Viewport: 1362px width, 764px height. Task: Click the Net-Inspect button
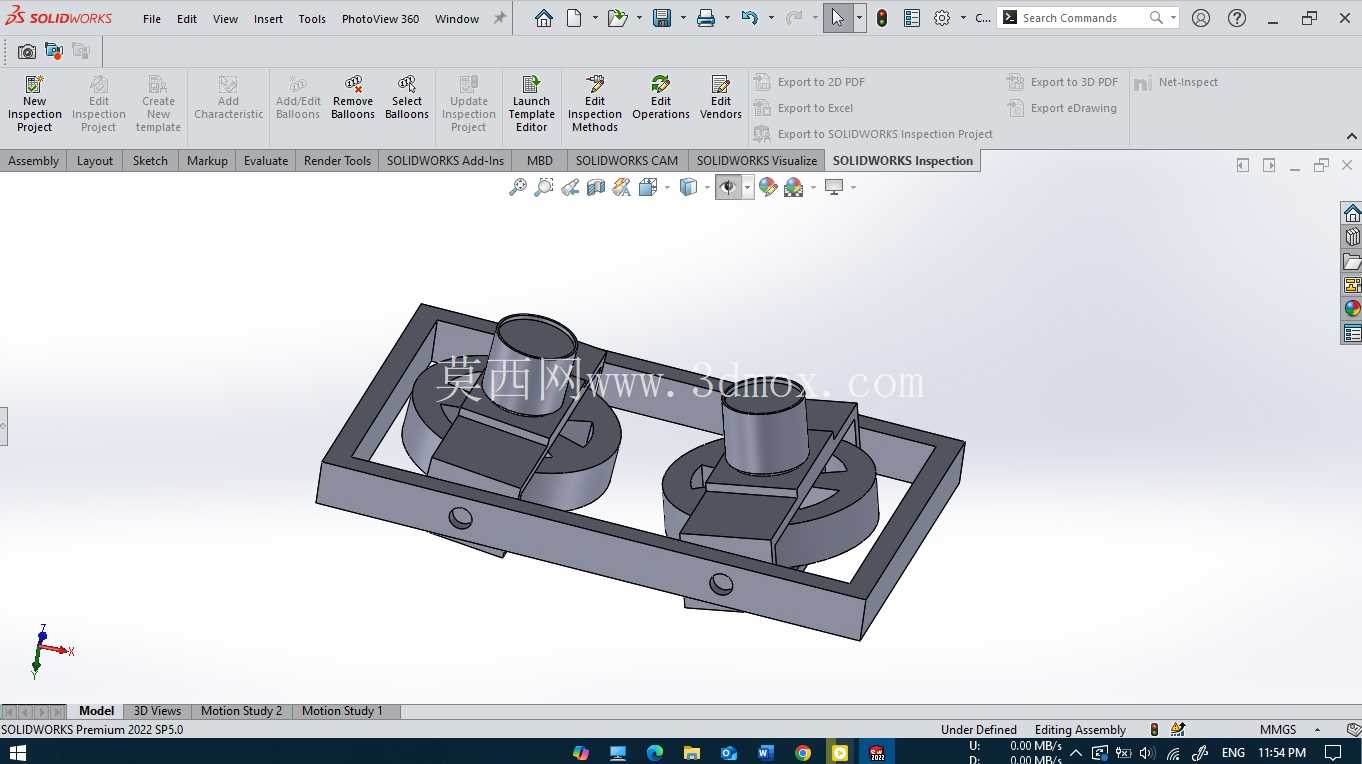pos(1177,82)
